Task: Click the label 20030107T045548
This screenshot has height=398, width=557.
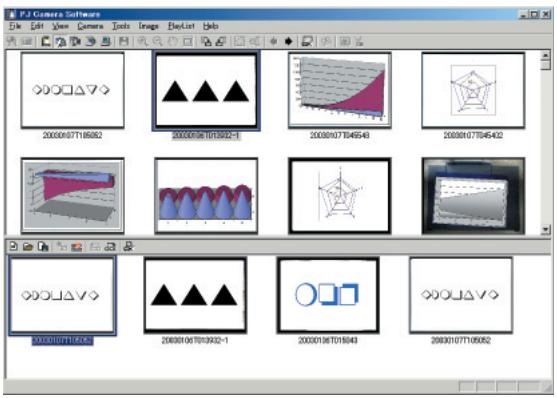Action: click(340, 135)
